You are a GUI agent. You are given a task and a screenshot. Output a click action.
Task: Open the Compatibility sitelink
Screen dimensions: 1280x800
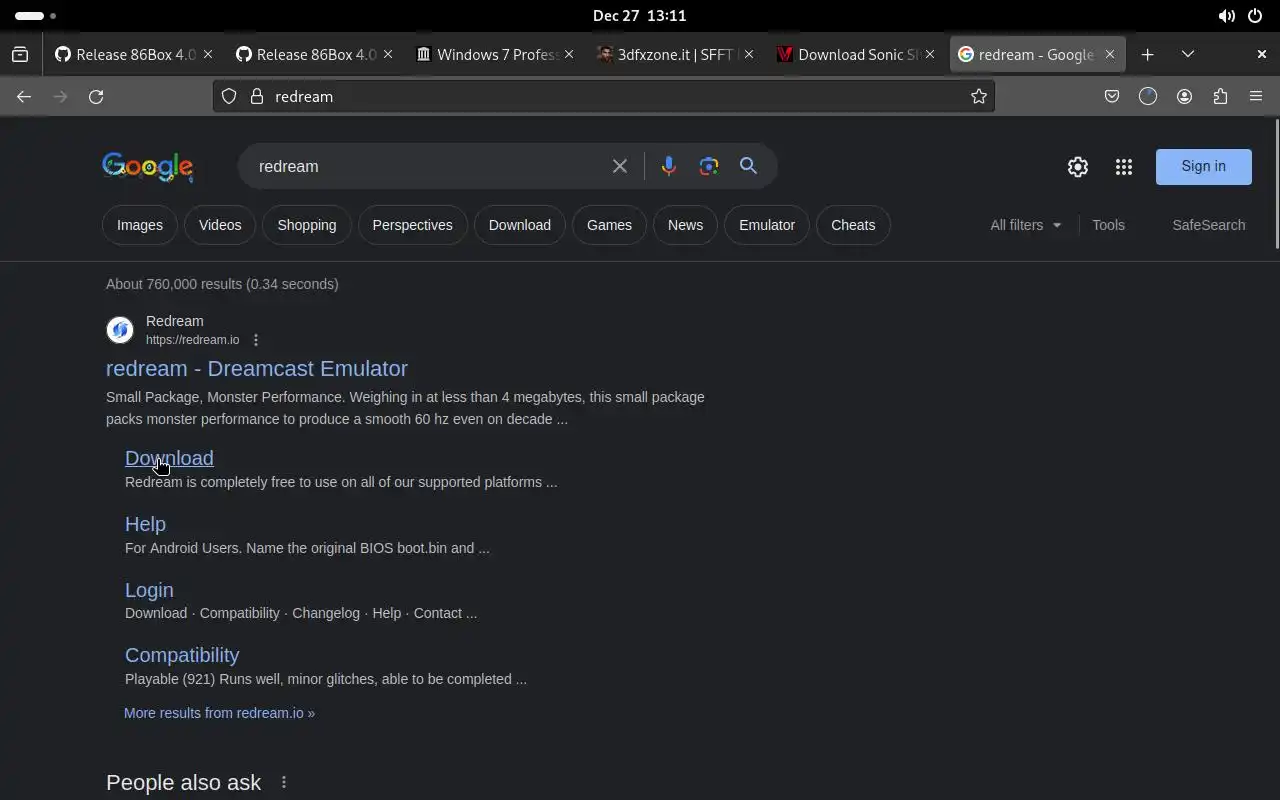[182, 655]
